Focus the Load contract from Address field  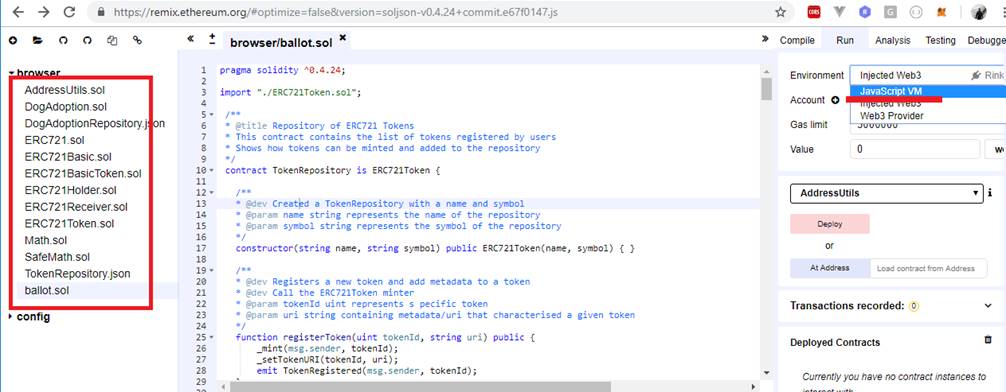coord(928,268)
